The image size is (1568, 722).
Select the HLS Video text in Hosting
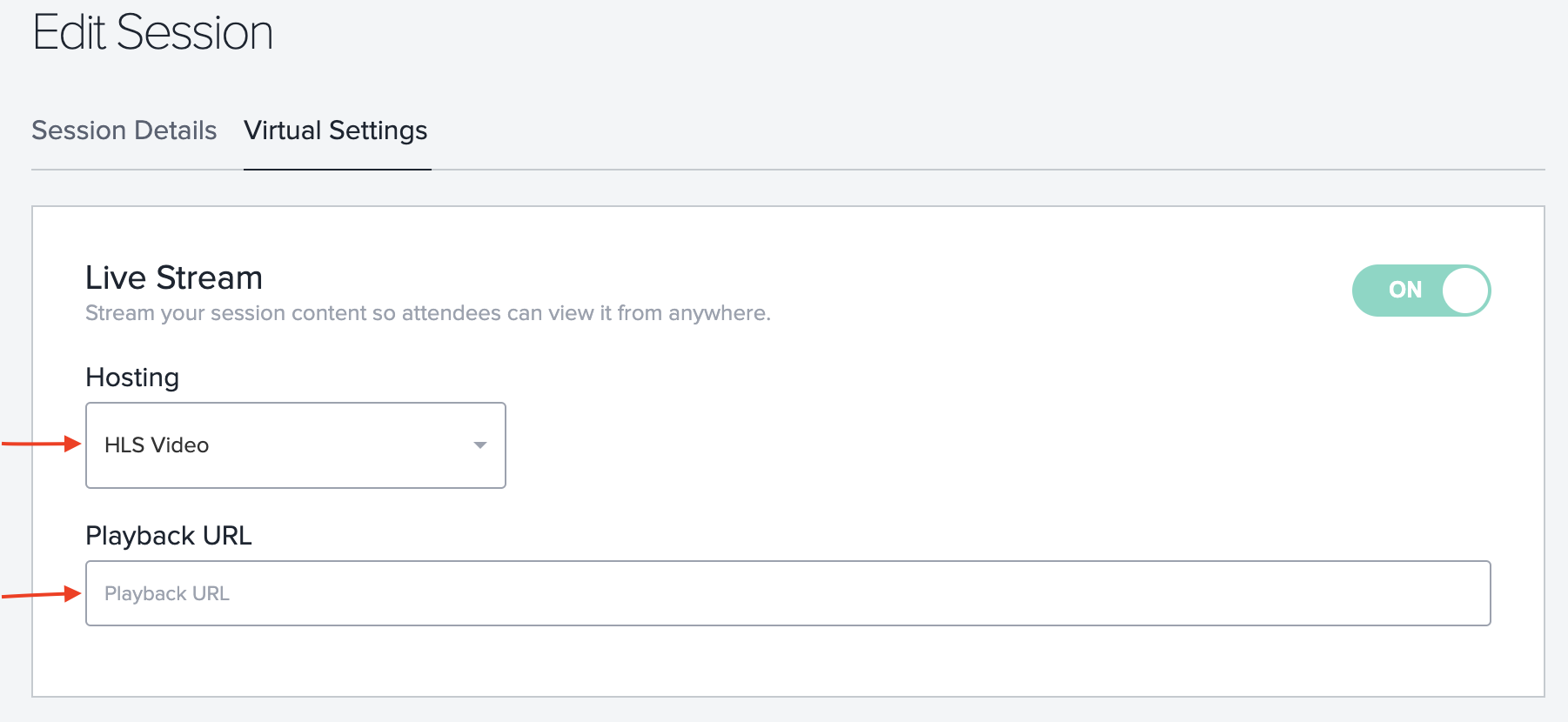coord(157,445)
